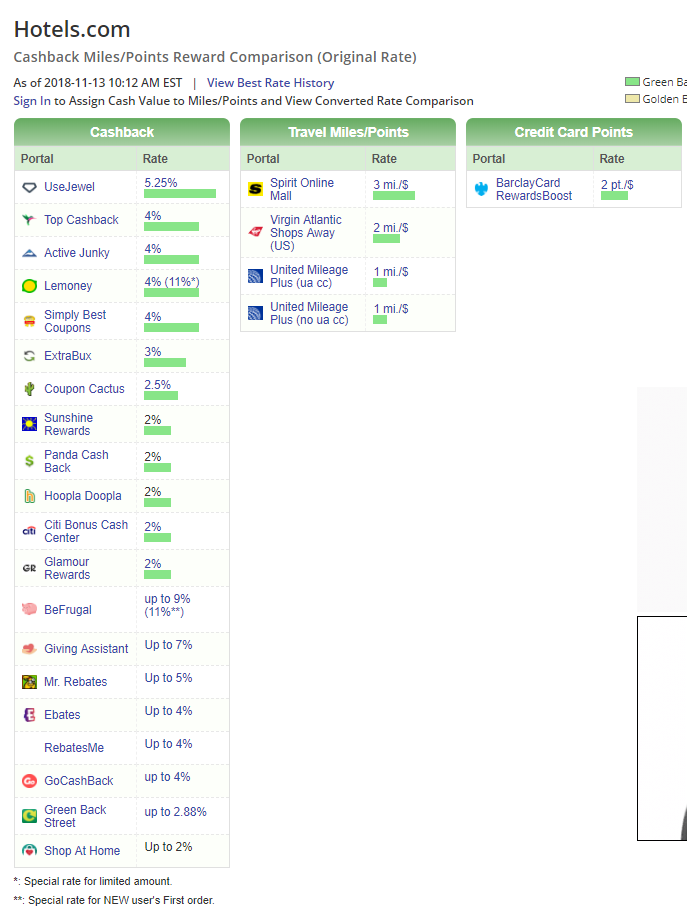
Task: Click the BarclayCard 2 pt./$ rate
Action: click(618, 184)
